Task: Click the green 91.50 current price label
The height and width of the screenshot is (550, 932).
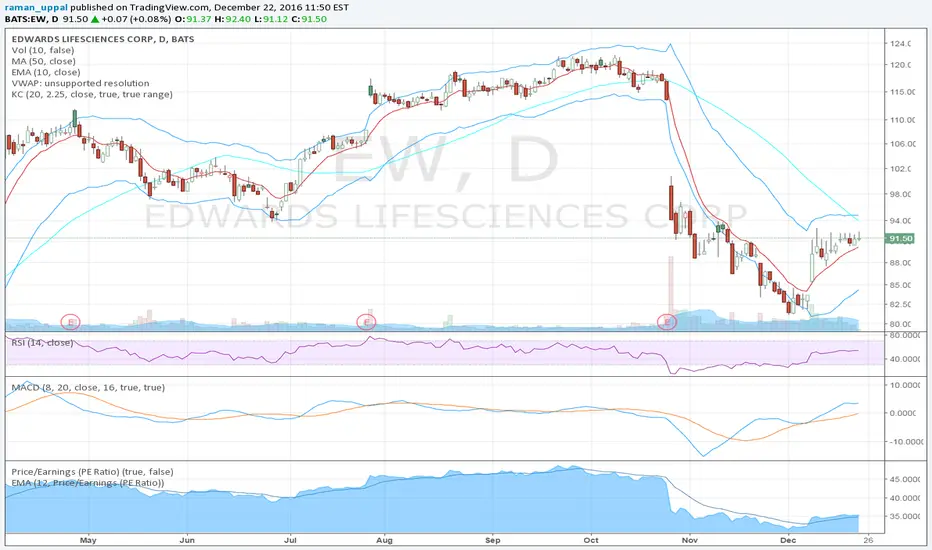Action: [899, 238]
